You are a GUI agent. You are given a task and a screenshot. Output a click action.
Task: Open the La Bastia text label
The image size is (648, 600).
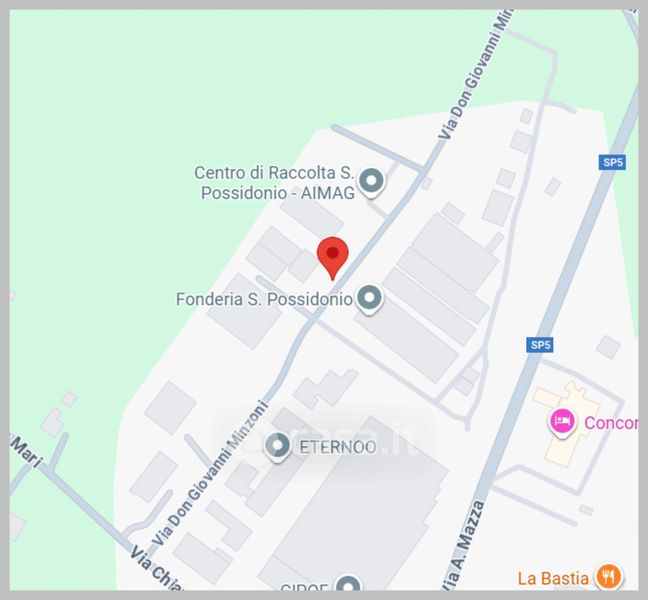pos(553,579)
